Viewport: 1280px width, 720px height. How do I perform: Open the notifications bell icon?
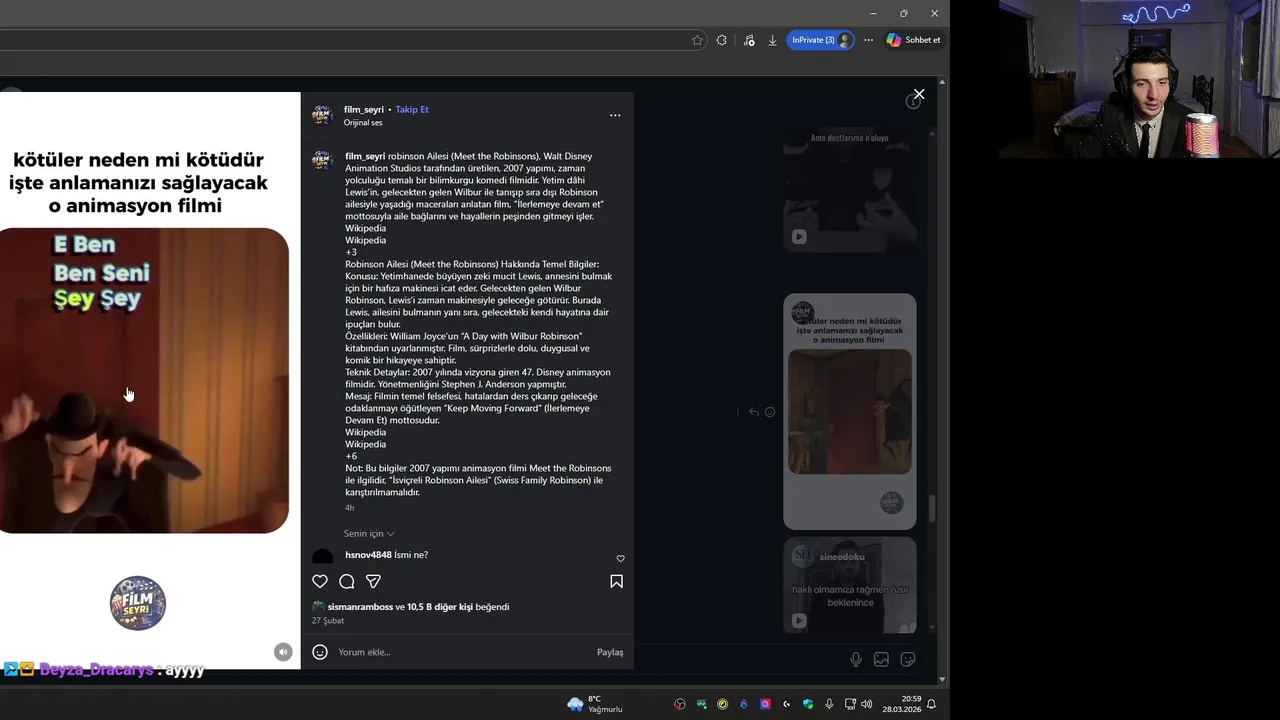point(931,704)
